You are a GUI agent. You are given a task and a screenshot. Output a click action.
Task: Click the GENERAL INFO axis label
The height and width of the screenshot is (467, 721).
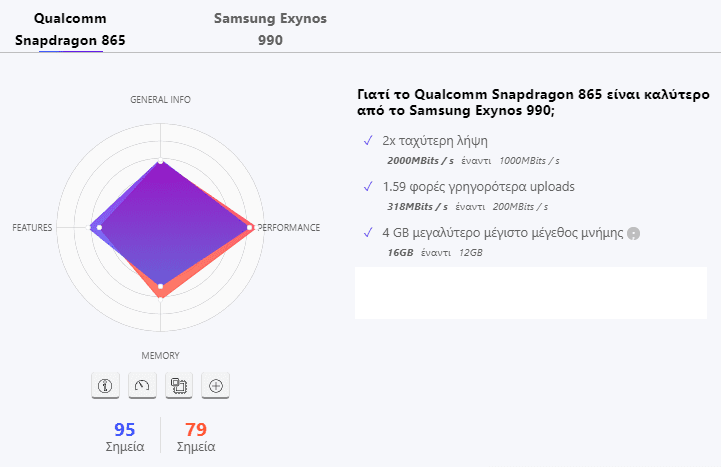(x=160, y=100)
